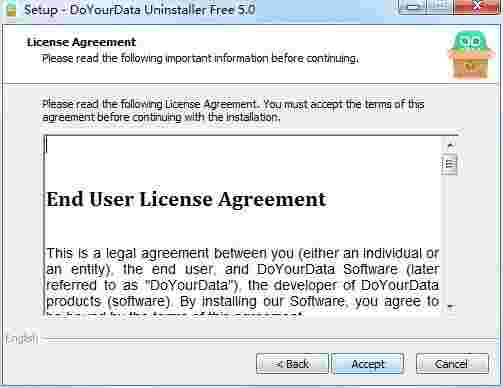Screen dimensions: 503x388
Task: Click the 'This is a legal agreement' paragraph
Action: point(242,282)
